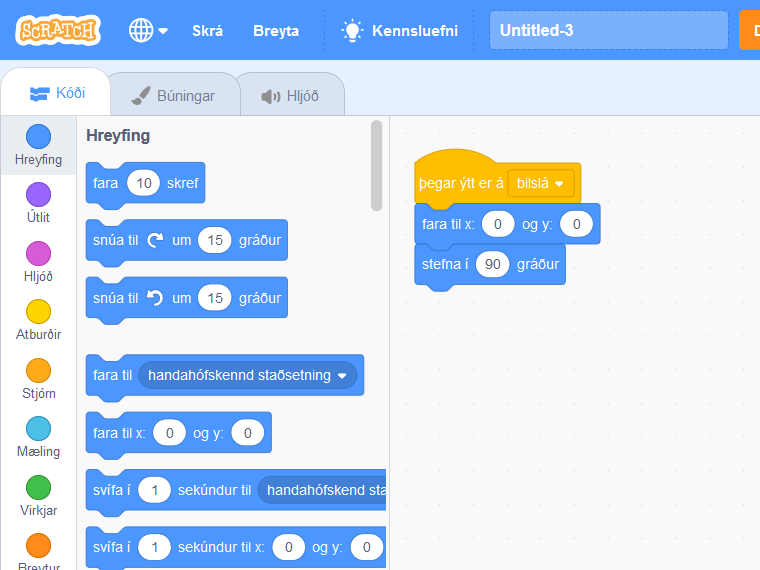Open destination dropdown in 'svífa í' block
Screen dimensions: 760x570
coord(322,490)
